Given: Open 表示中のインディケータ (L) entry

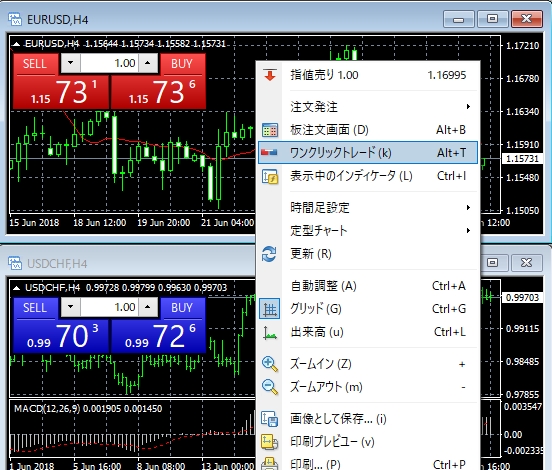Looking at the screenshot, I should 368,176.
